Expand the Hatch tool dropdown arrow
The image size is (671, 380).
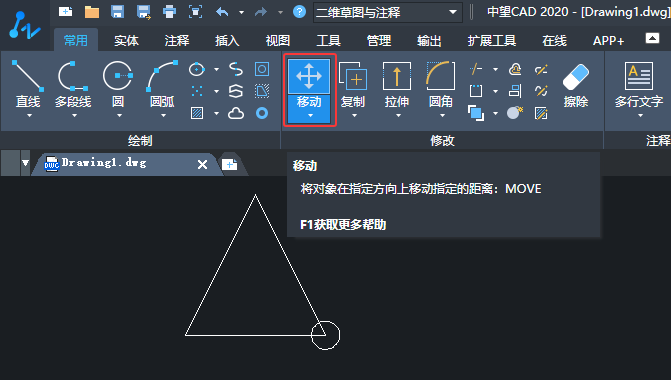pyautogui.click(x=216, y=113)
